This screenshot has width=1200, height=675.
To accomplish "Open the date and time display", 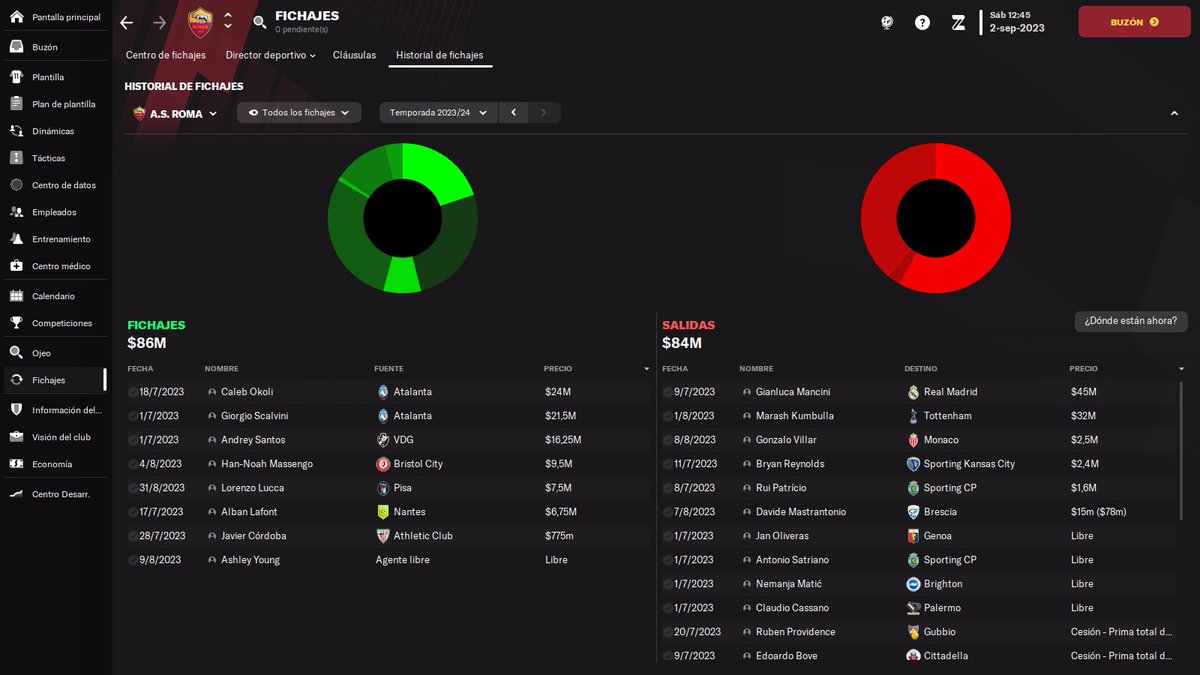I will pos(1017,22).
